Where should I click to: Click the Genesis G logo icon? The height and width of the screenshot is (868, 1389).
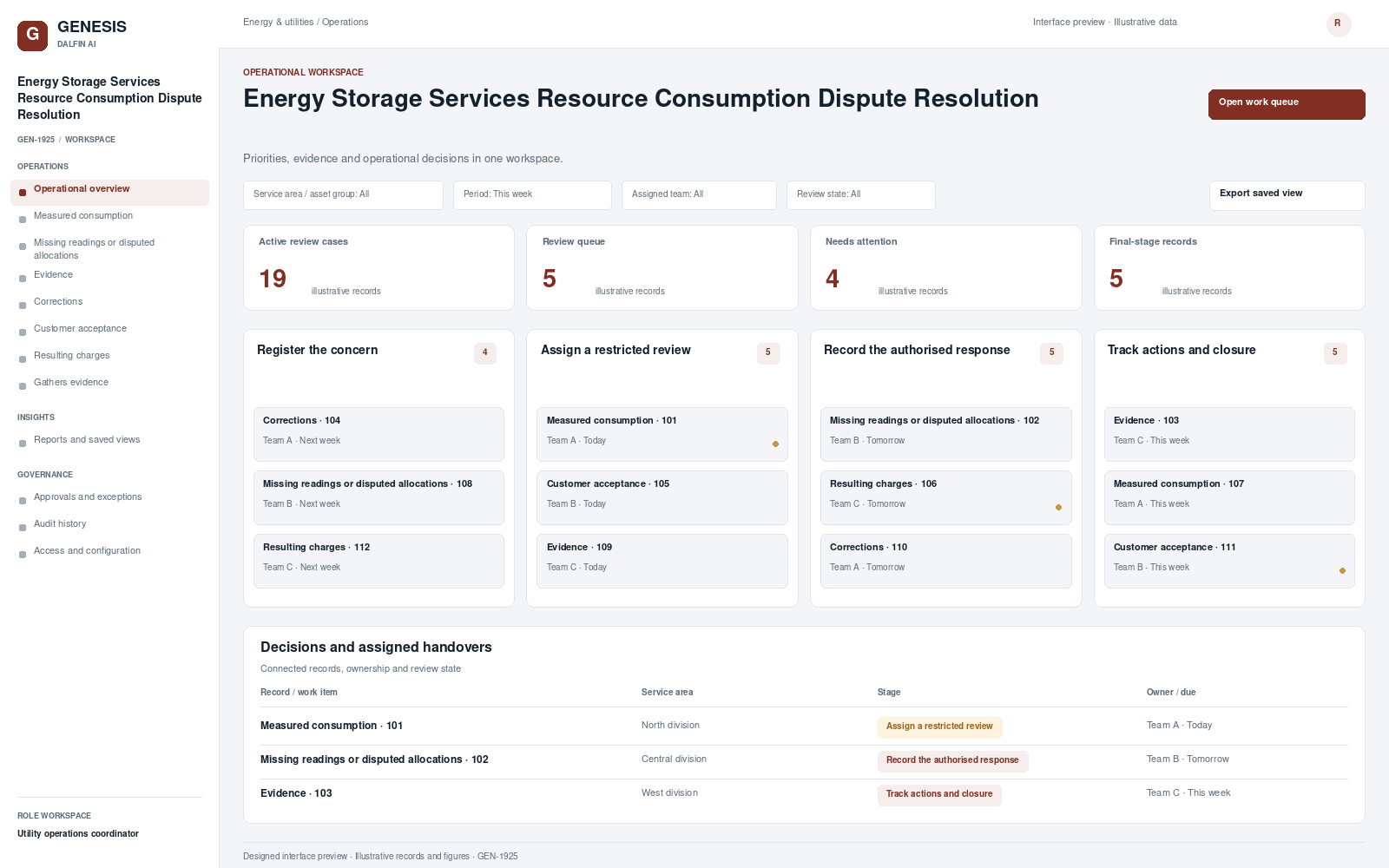point(32,36)
